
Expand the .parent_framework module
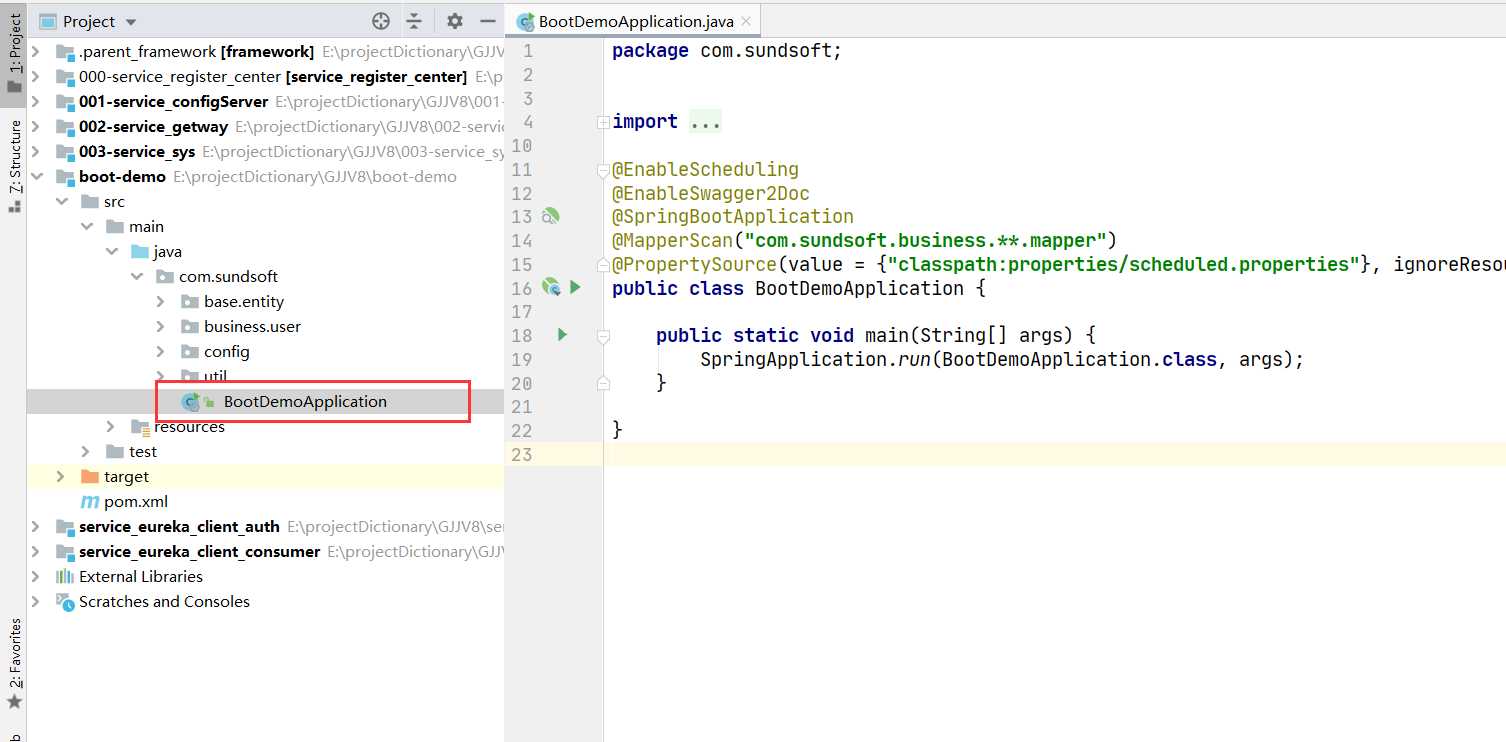tap(36, 51)
